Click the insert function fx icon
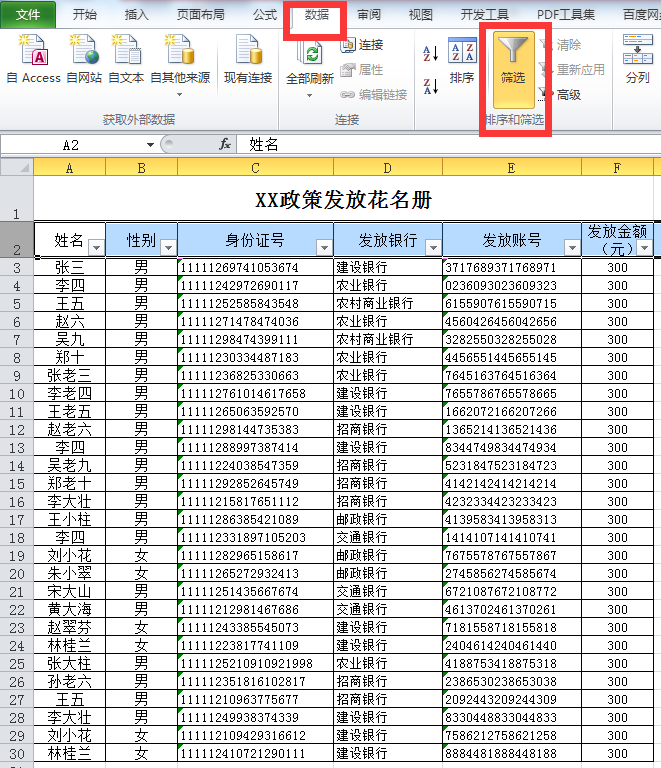The image size is (661, 768). [x=225, y=144]
